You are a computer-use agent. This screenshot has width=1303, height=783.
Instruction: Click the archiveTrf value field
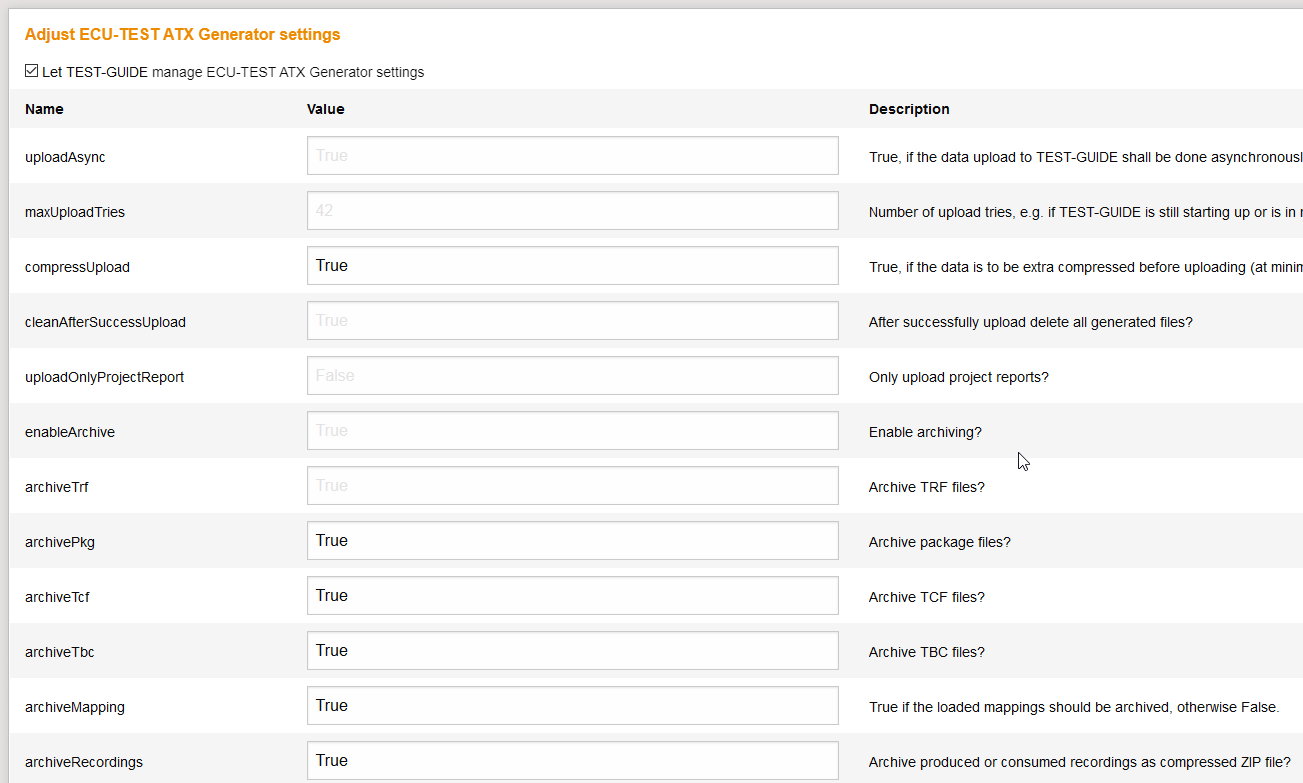572,486
